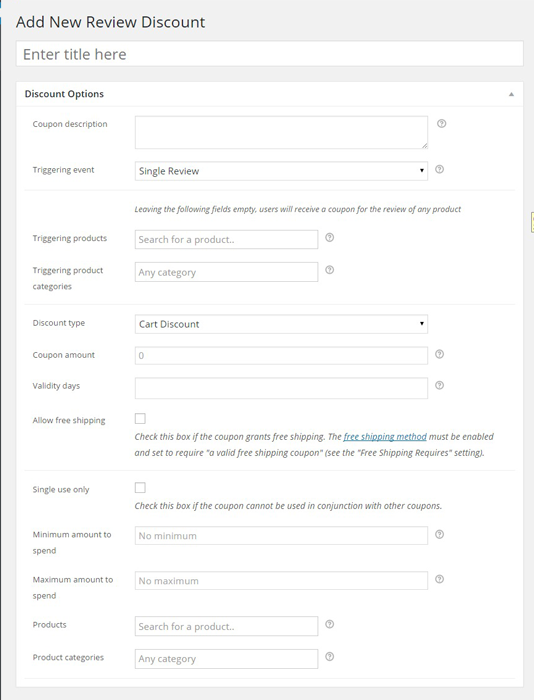Click help icon for Triggering product categories

tap(330, 270)
